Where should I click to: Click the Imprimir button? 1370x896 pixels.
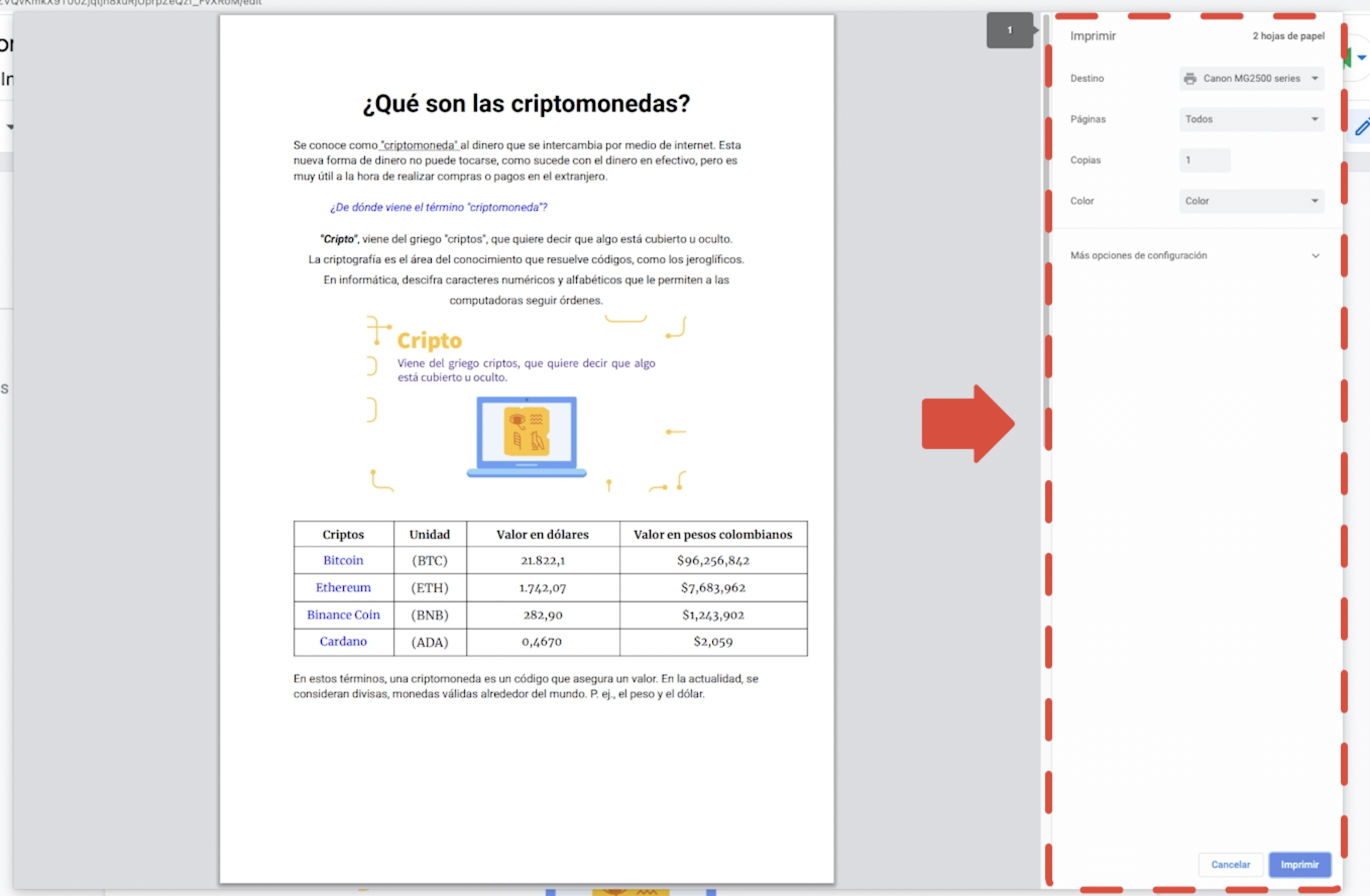coord(1300,864)
